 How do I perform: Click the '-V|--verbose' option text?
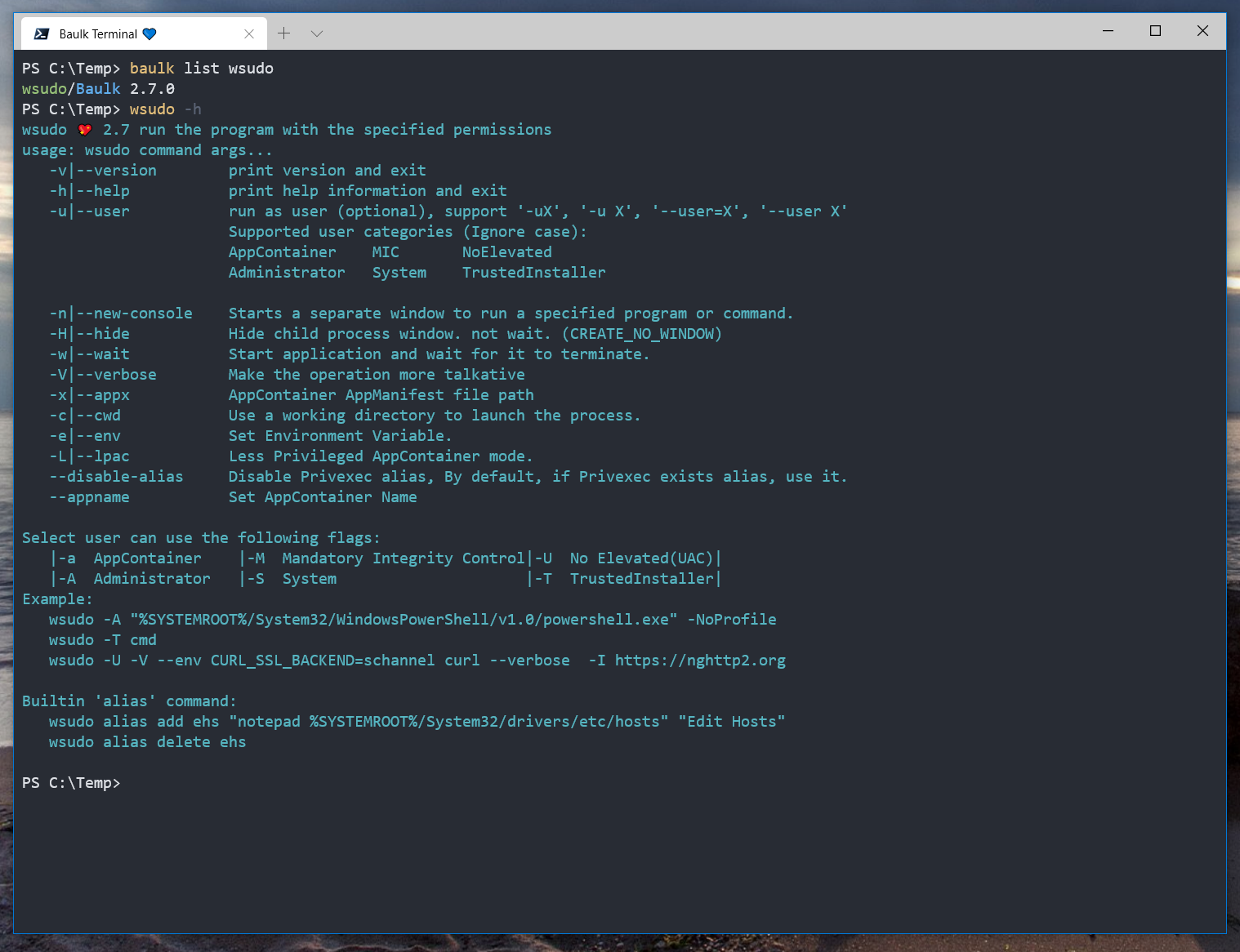103,375
